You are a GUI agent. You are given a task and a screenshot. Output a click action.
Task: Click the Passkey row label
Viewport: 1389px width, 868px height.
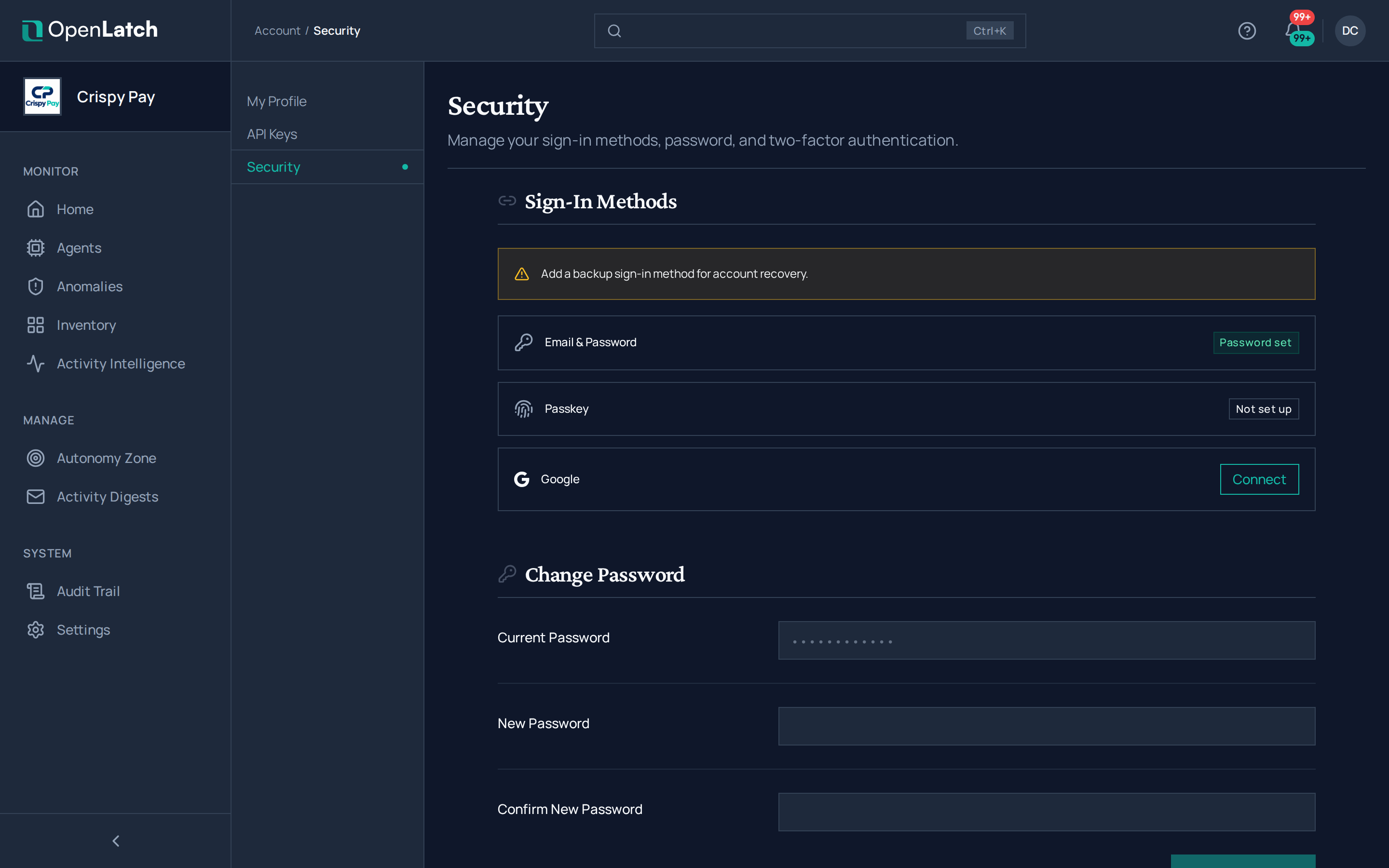point(567,409)
